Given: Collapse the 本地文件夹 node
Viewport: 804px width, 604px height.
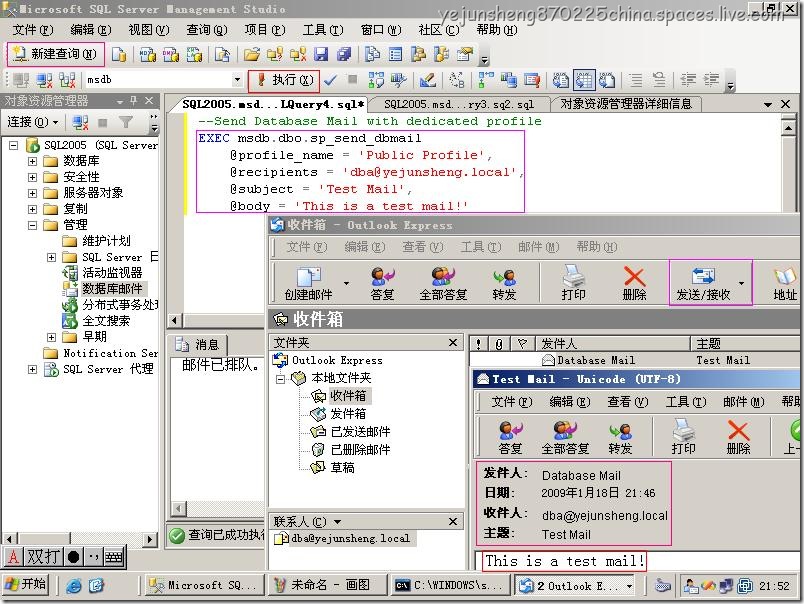Looking at the screenshot, I should 280,379.
